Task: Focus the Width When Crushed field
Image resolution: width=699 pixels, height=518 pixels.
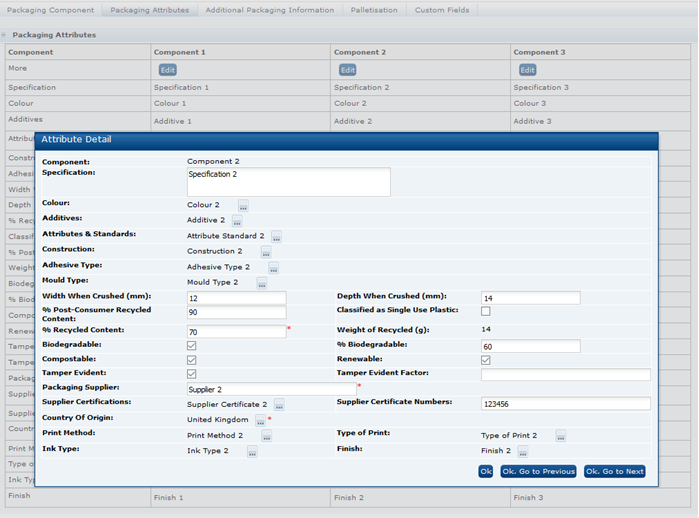Action: tap(236, 298)
